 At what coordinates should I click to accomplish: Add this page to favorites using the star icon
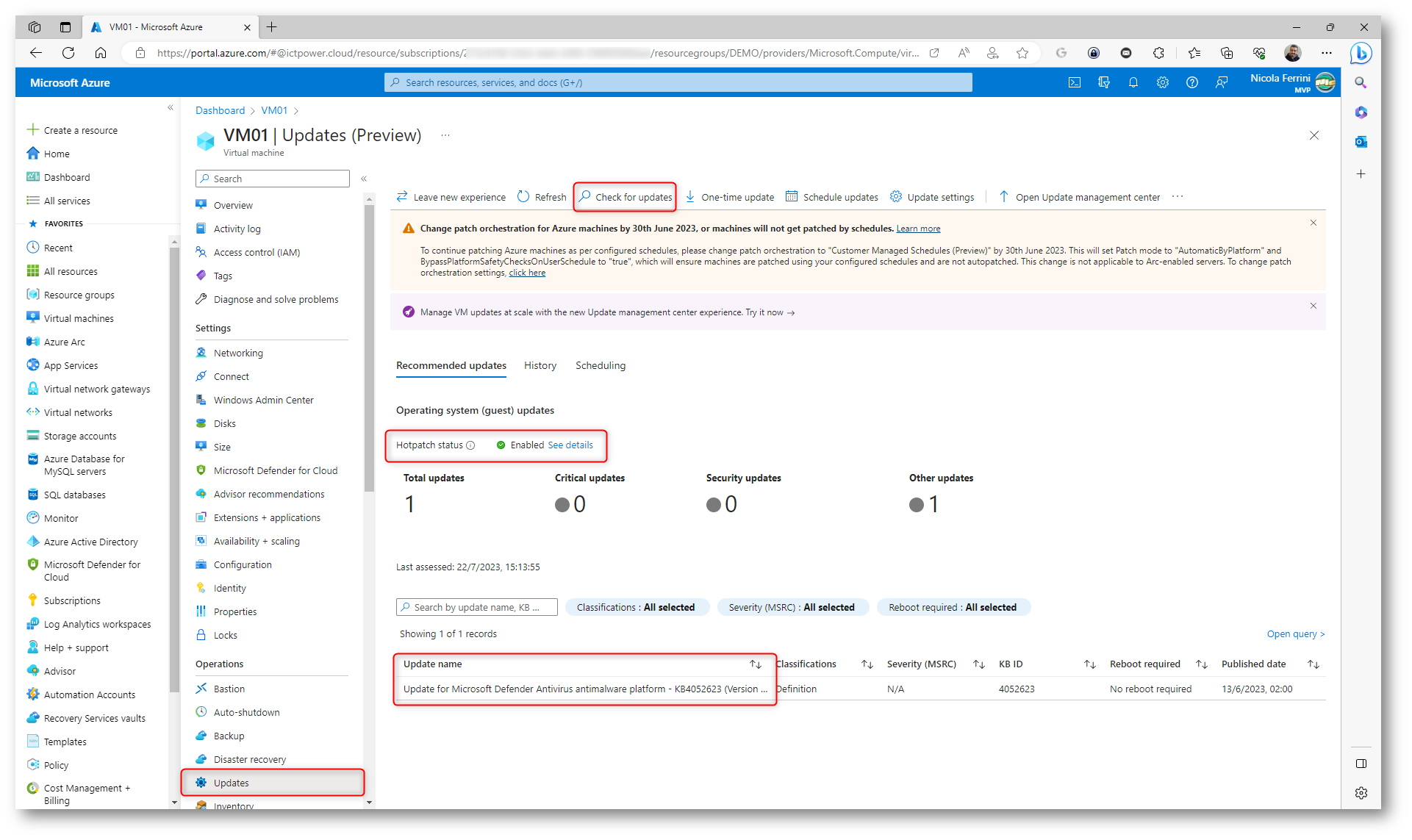pyautogui.click(x=1022, y=53)
